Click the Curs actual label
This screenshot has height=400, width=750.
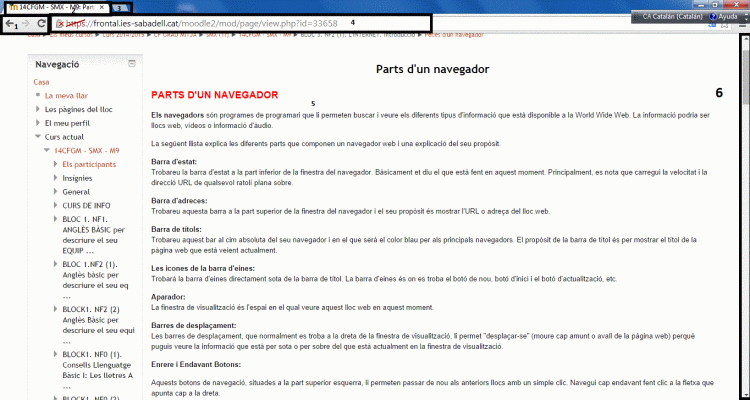pos(64,137)
